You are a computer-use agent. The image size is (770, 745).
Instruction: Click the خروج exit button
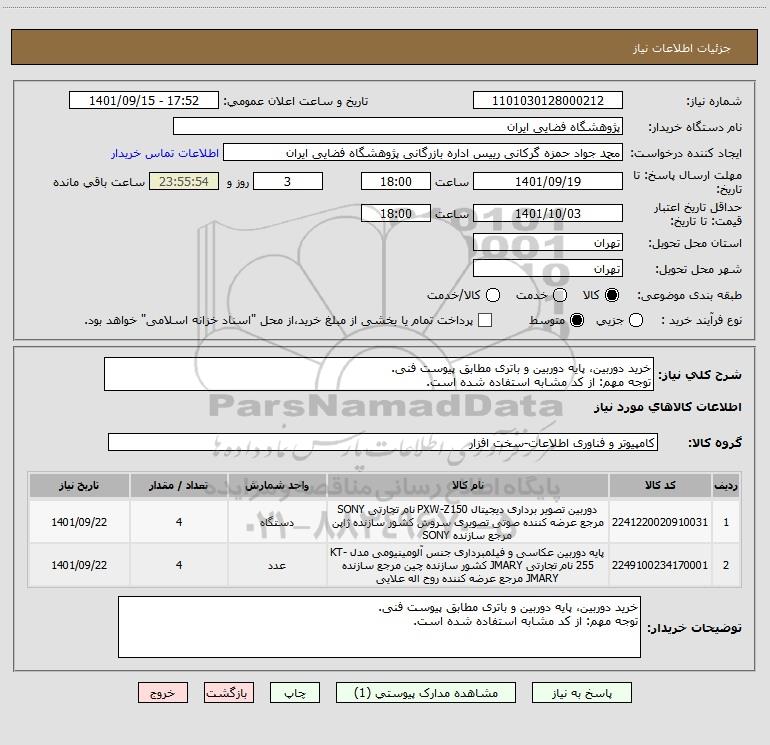pos(163,693)
